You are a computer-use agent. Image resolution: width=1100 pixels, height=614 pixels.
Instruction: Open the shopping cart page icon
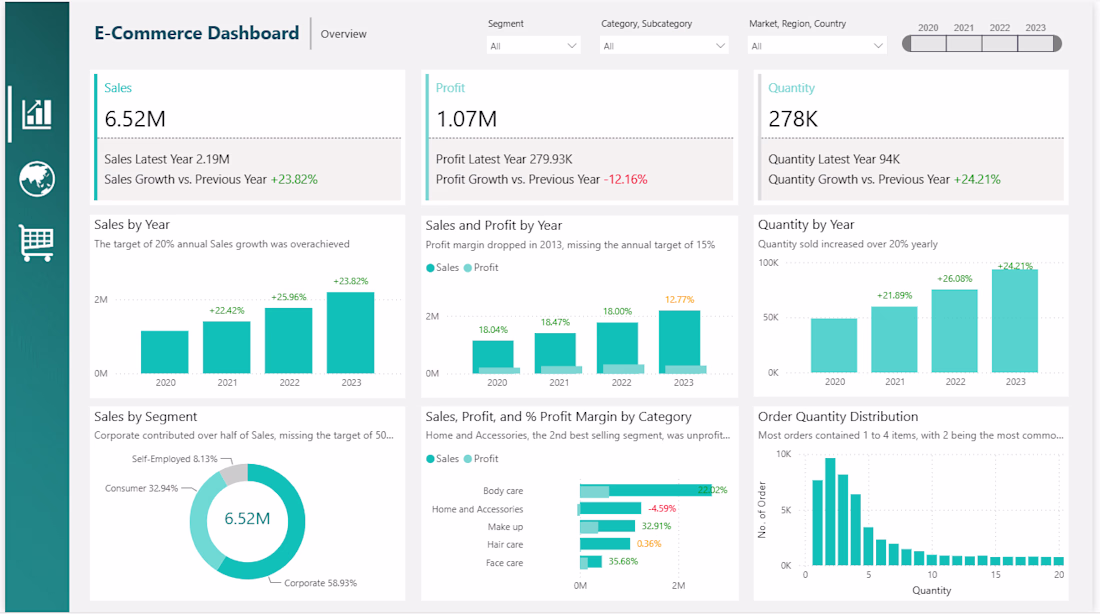[36, 243]
